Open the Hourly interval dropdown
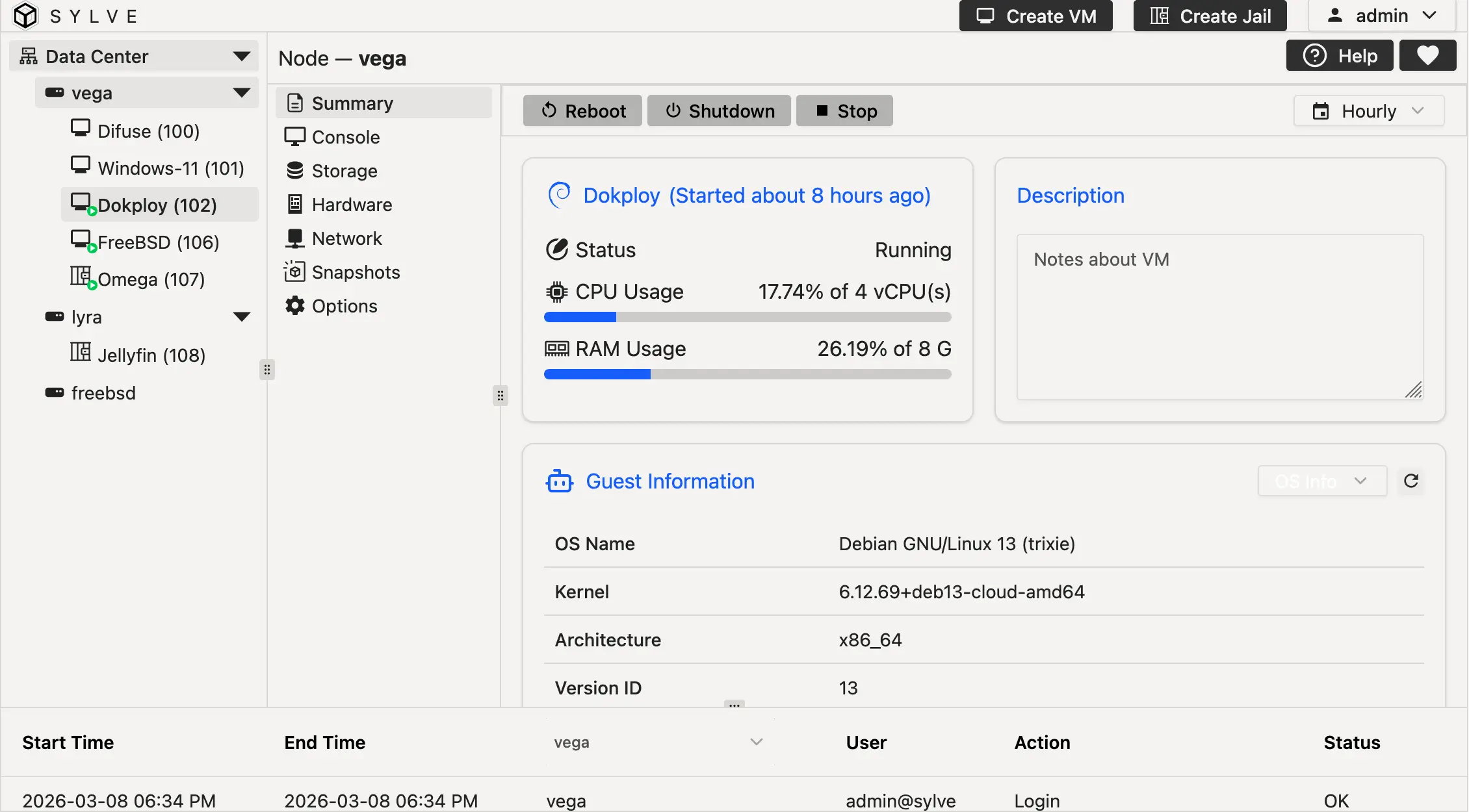1469x812 pixels. (1369, 111)
